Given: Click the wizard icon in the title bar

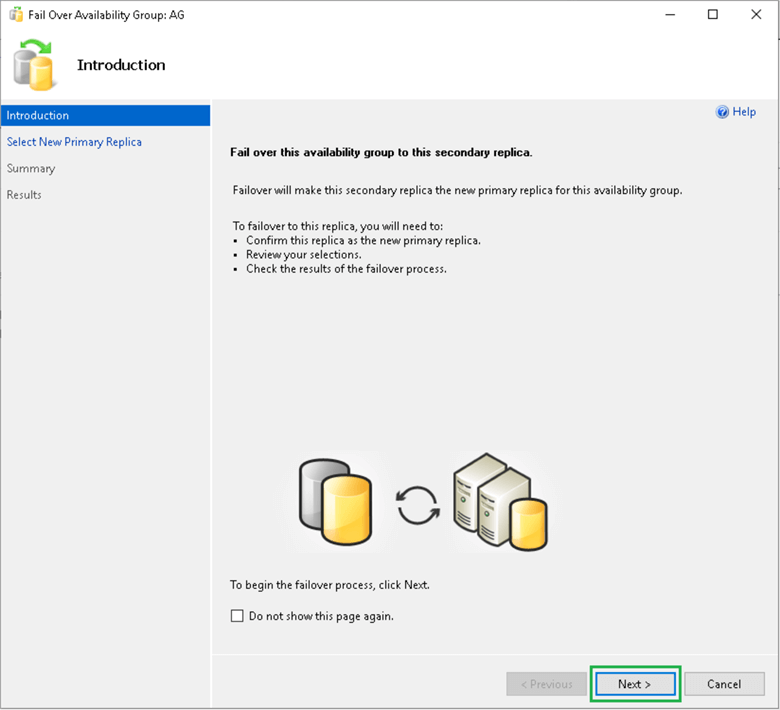Looking at the screenshot, I should click(x=16, y=15).
